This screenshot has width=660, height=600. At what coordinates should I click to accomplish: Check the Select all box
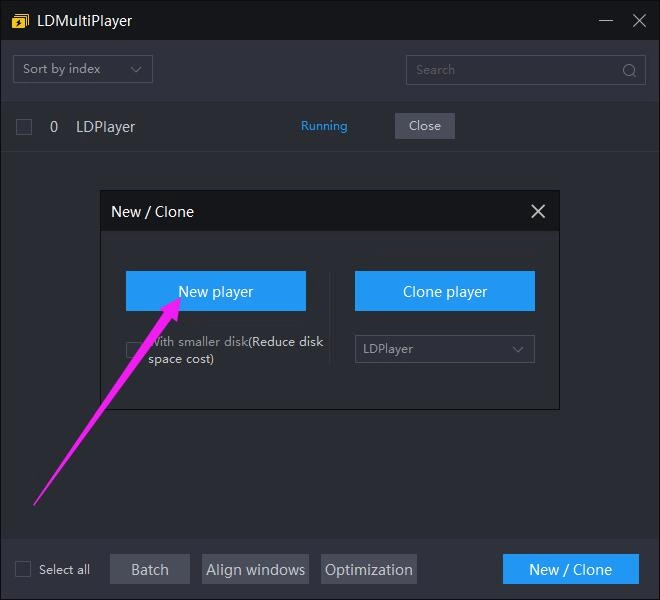(x=23, y=569)
